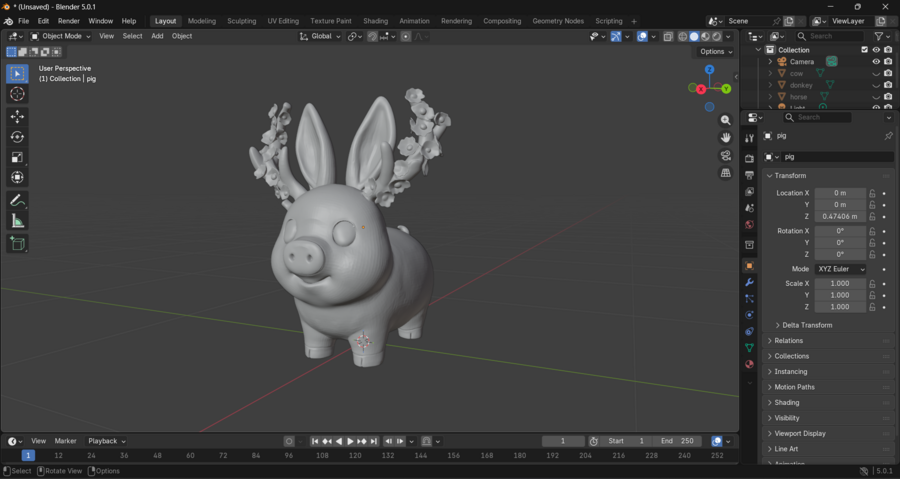Open the Modifiers wrench properties tab
900x479 pixels.
coord(749,283)
